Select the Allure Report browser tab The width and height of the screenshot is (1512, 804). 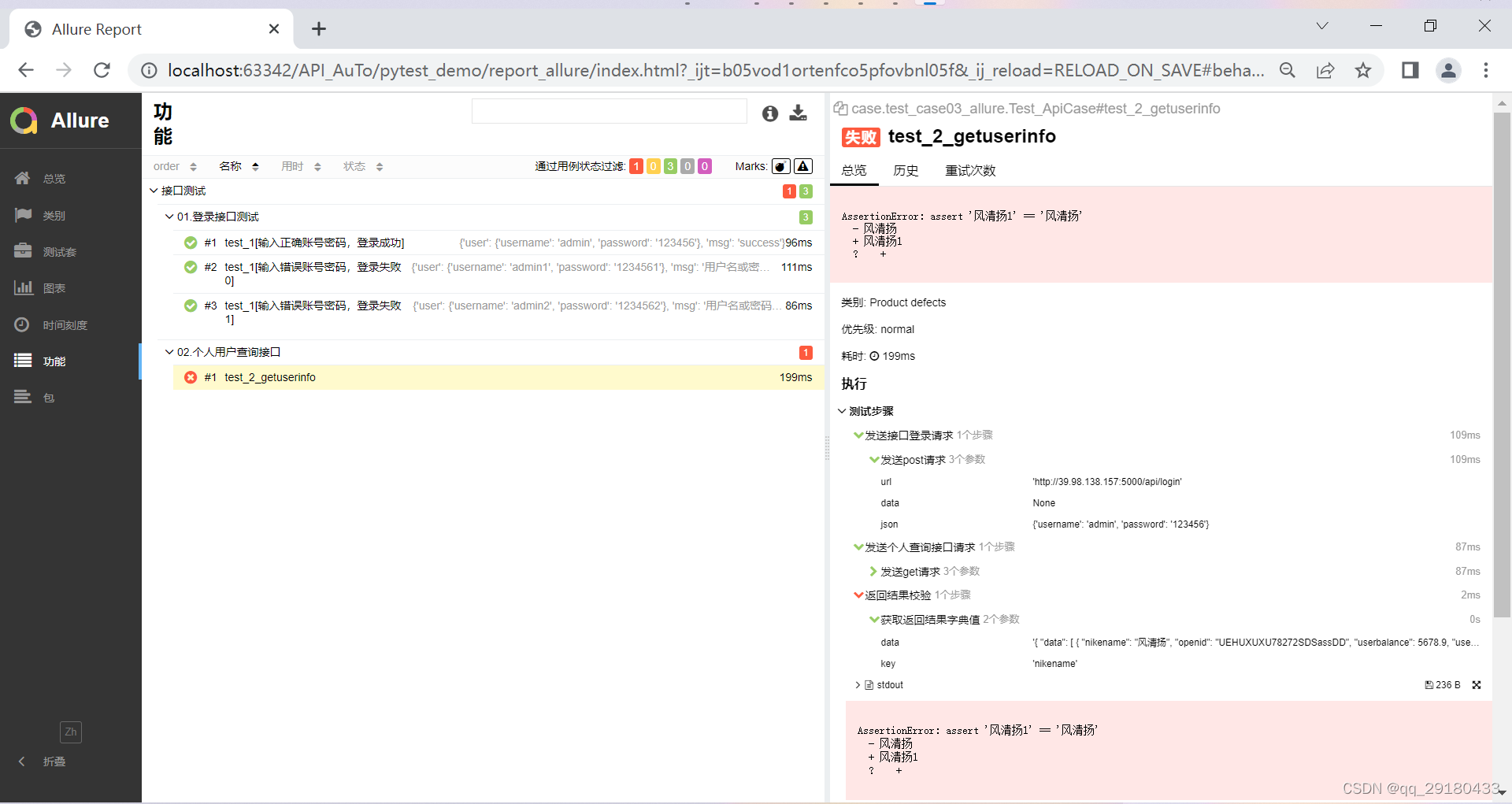[x=151, y=29]
